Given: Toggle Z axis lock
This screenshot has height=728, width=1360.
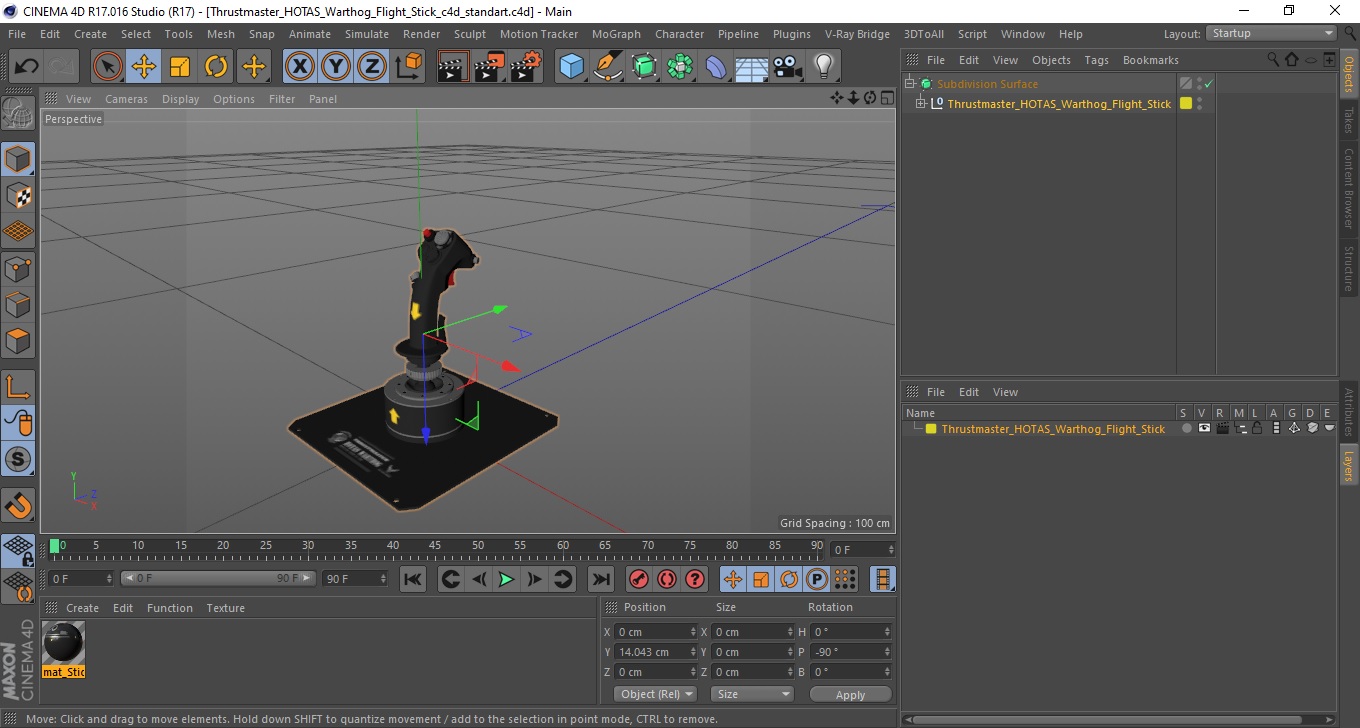Looking at the screenshot, I should pos(372,67).
